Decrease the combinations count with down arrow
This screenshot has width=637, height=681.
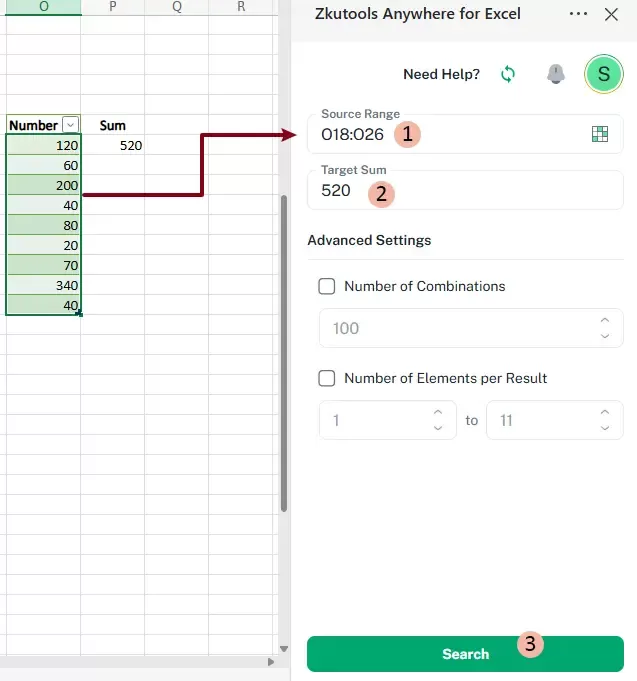tap(605, 336)
